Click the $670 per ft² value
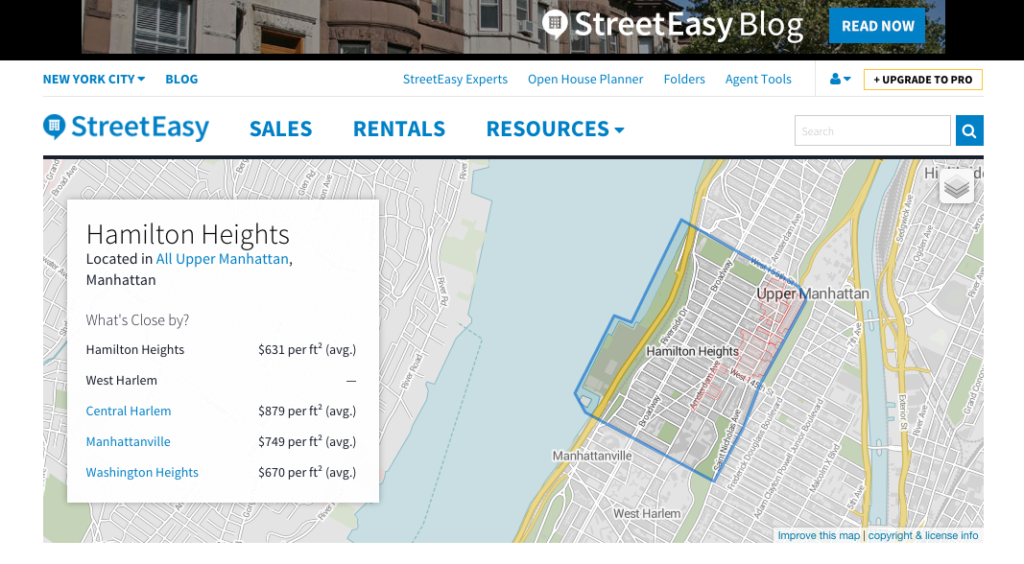 [x=307, y=472]
